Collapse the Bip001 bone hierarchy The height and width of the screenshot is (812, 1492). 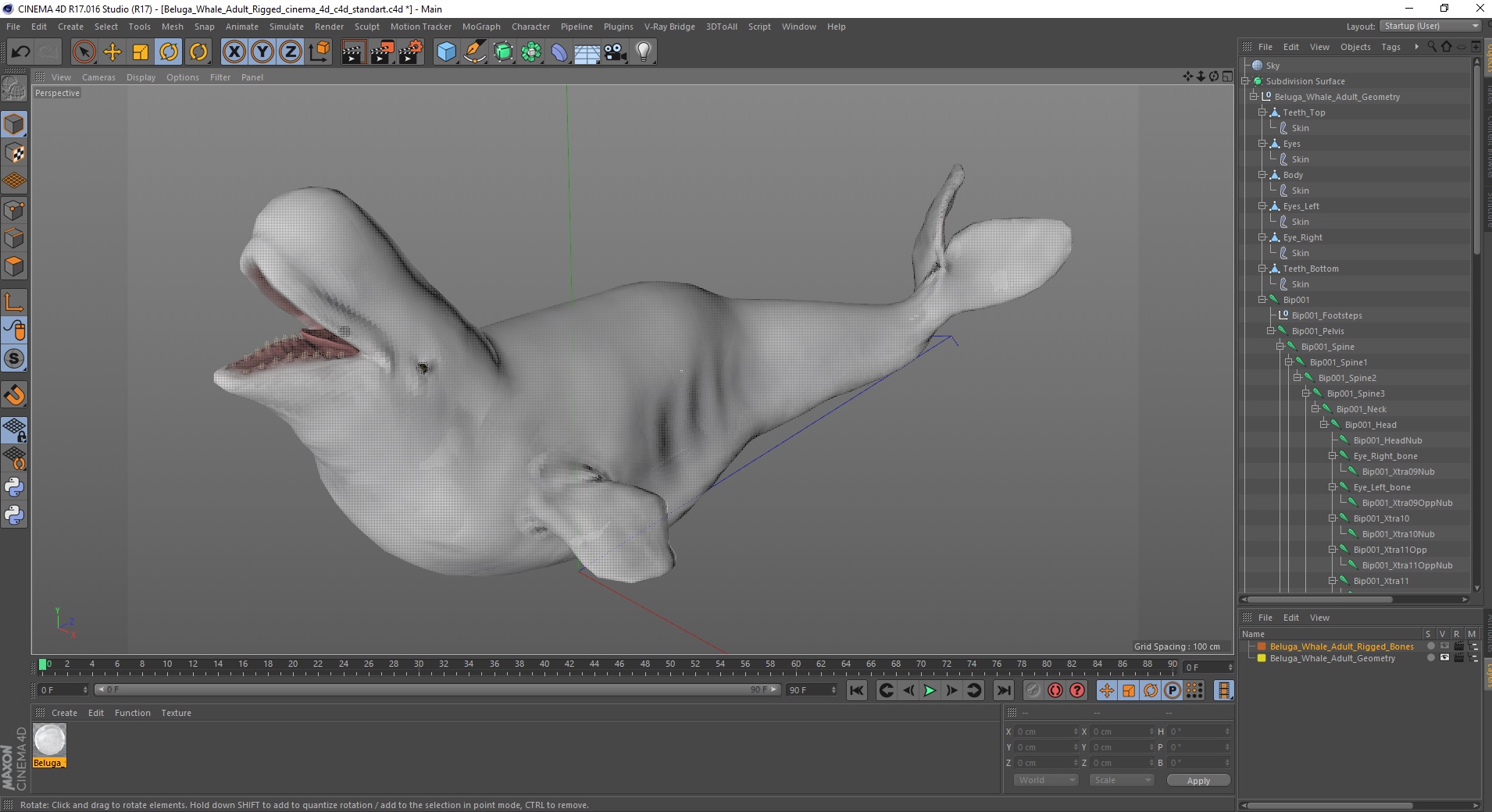coord(1262,300)
